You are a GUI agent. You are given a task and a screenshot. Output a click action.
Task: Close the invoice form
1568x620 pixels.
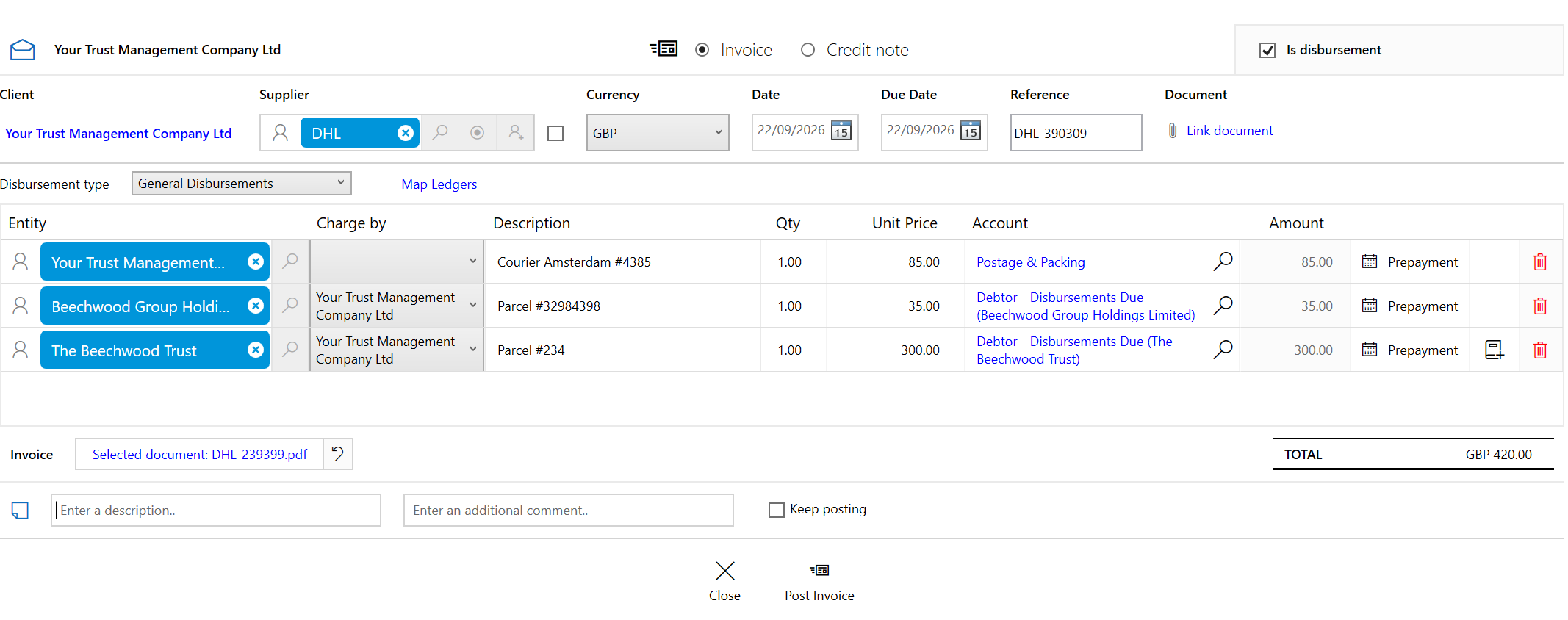click(724, 582)
